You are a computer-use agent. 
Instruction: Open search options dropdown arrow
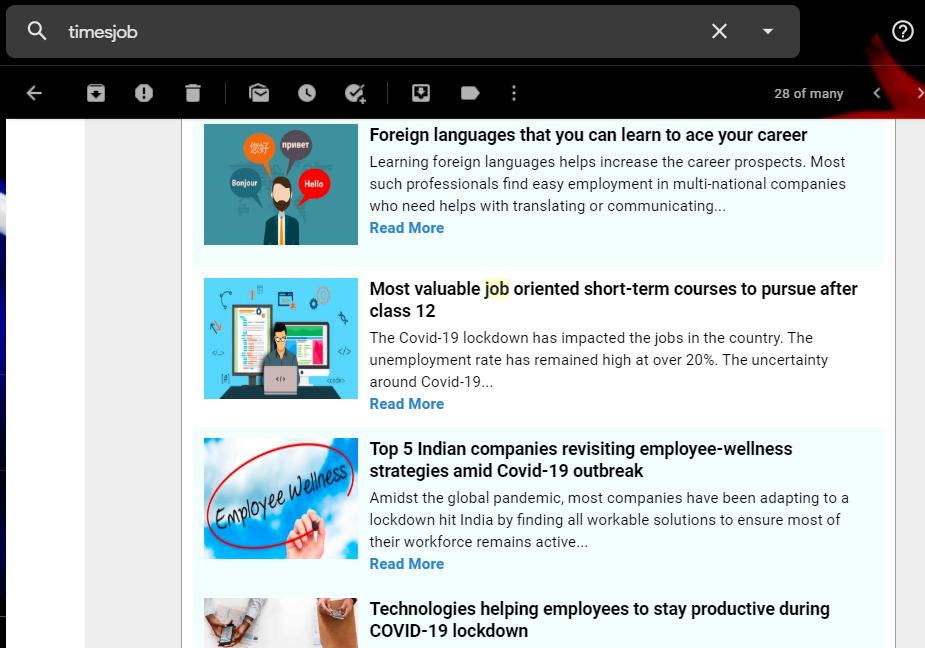[x=767, y=31]
